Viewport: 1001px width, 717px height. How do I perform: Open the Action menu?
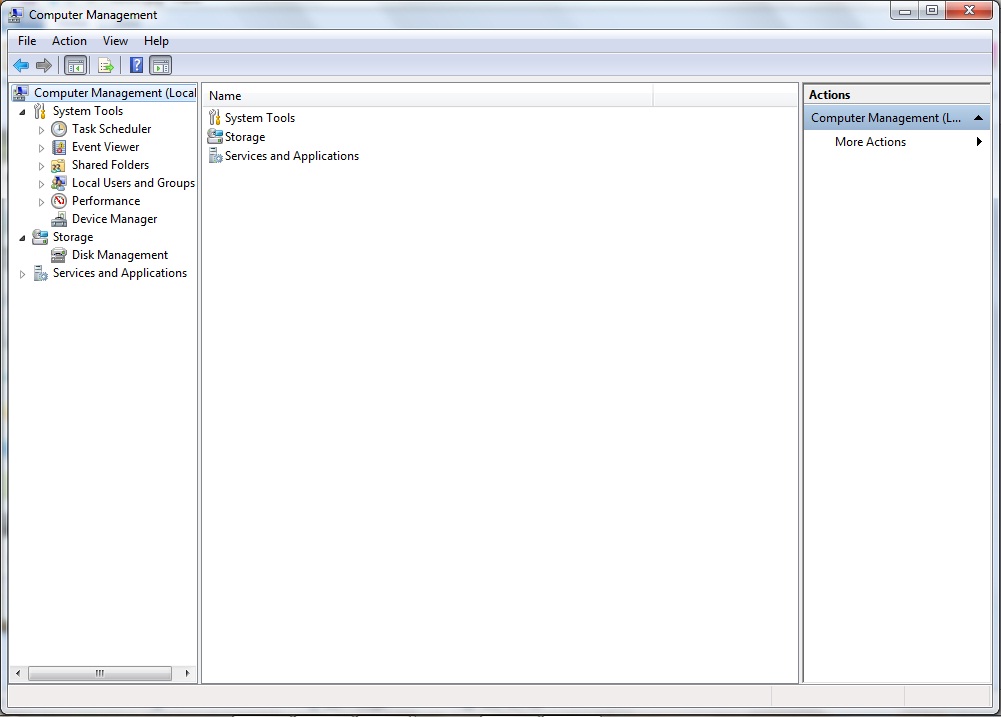[69, 41]
